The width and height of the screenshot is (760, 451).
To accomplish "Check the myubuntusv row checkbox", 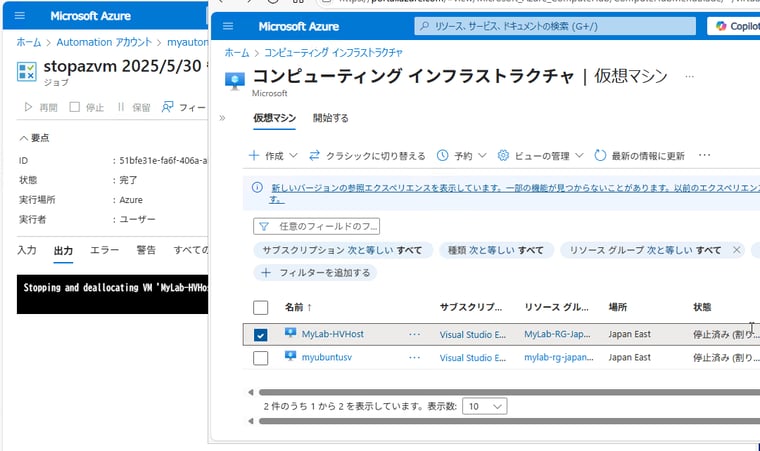I will point(260,358).
